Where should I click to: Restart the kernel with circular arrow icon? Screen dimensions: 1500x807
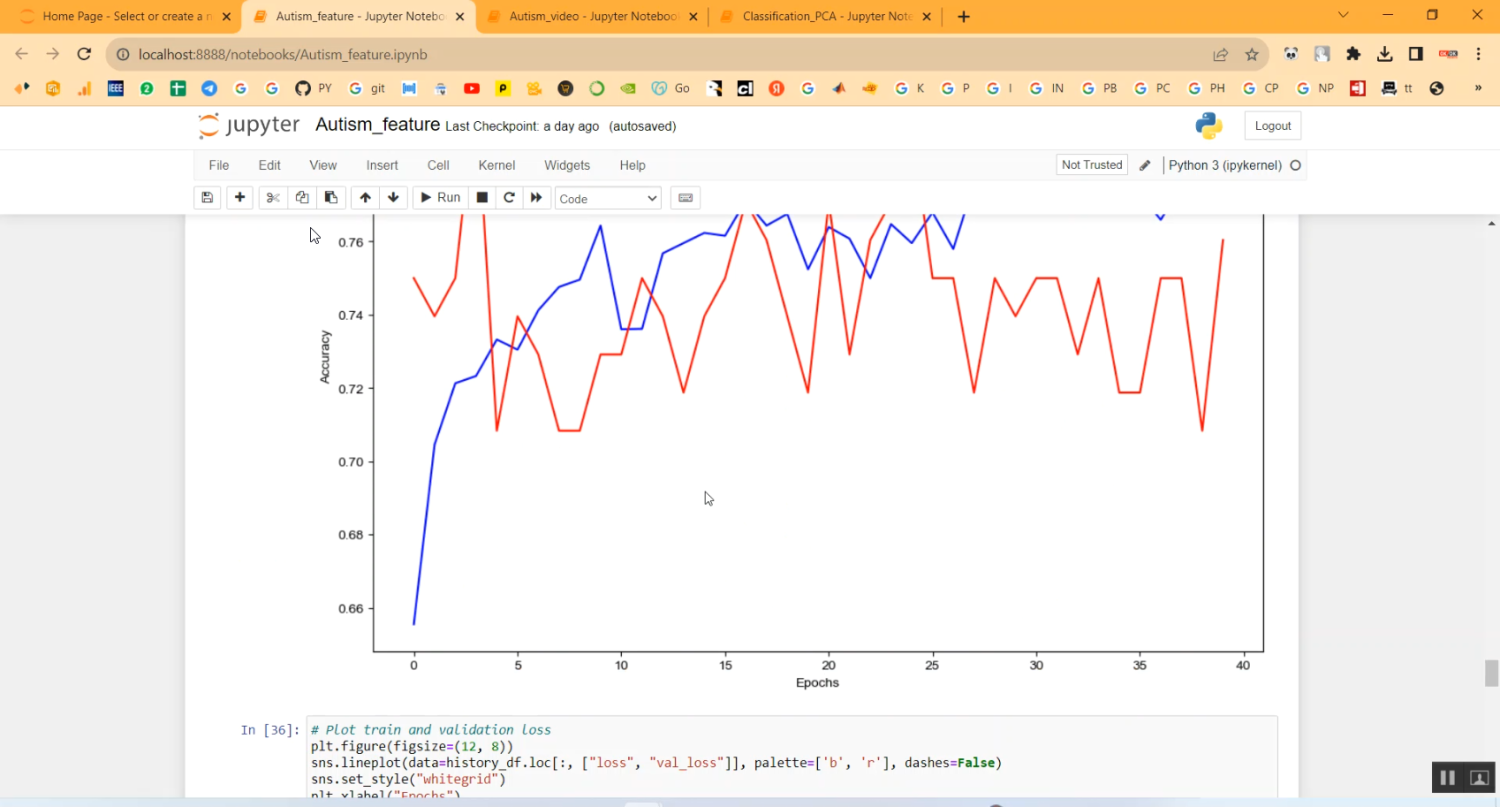coord(509,198)
